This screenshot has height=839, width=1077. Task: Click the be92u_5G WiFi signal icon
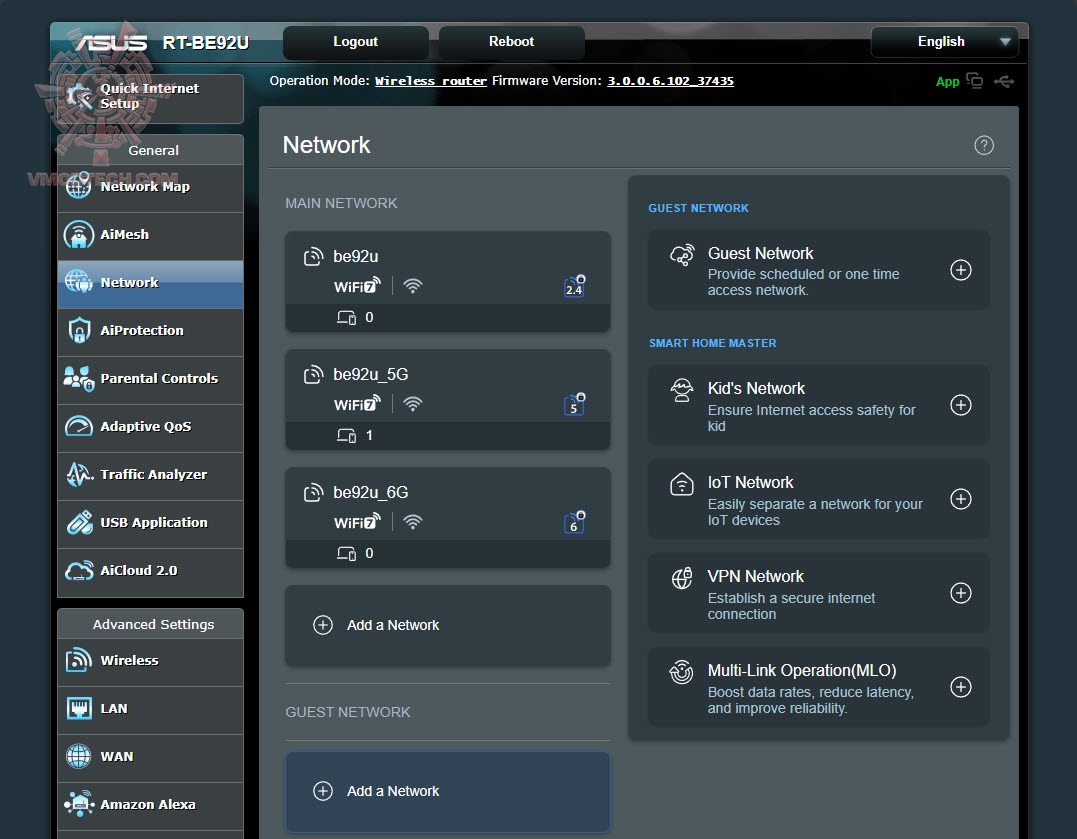pos(413,404)
